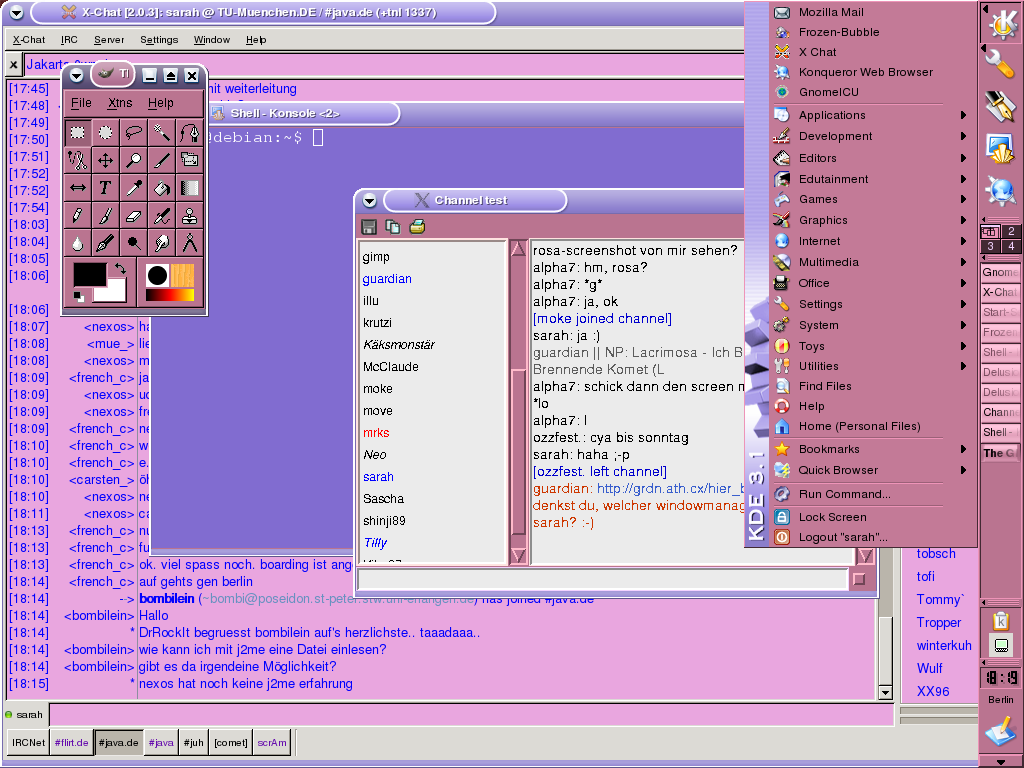Viewport: 1024px width, 768px height.
Task: Select the Bezier pen paths tool
Action: 190,133
